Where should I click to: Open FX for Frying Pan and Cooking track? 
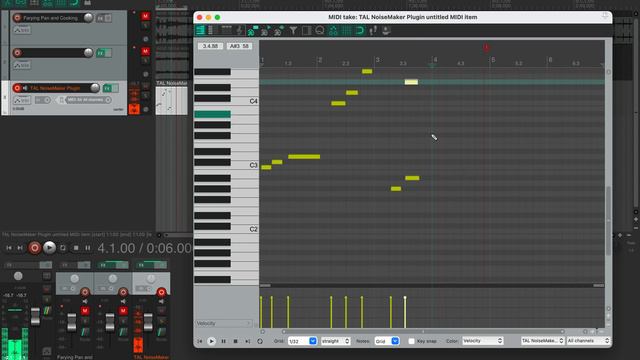click(100, 18)
